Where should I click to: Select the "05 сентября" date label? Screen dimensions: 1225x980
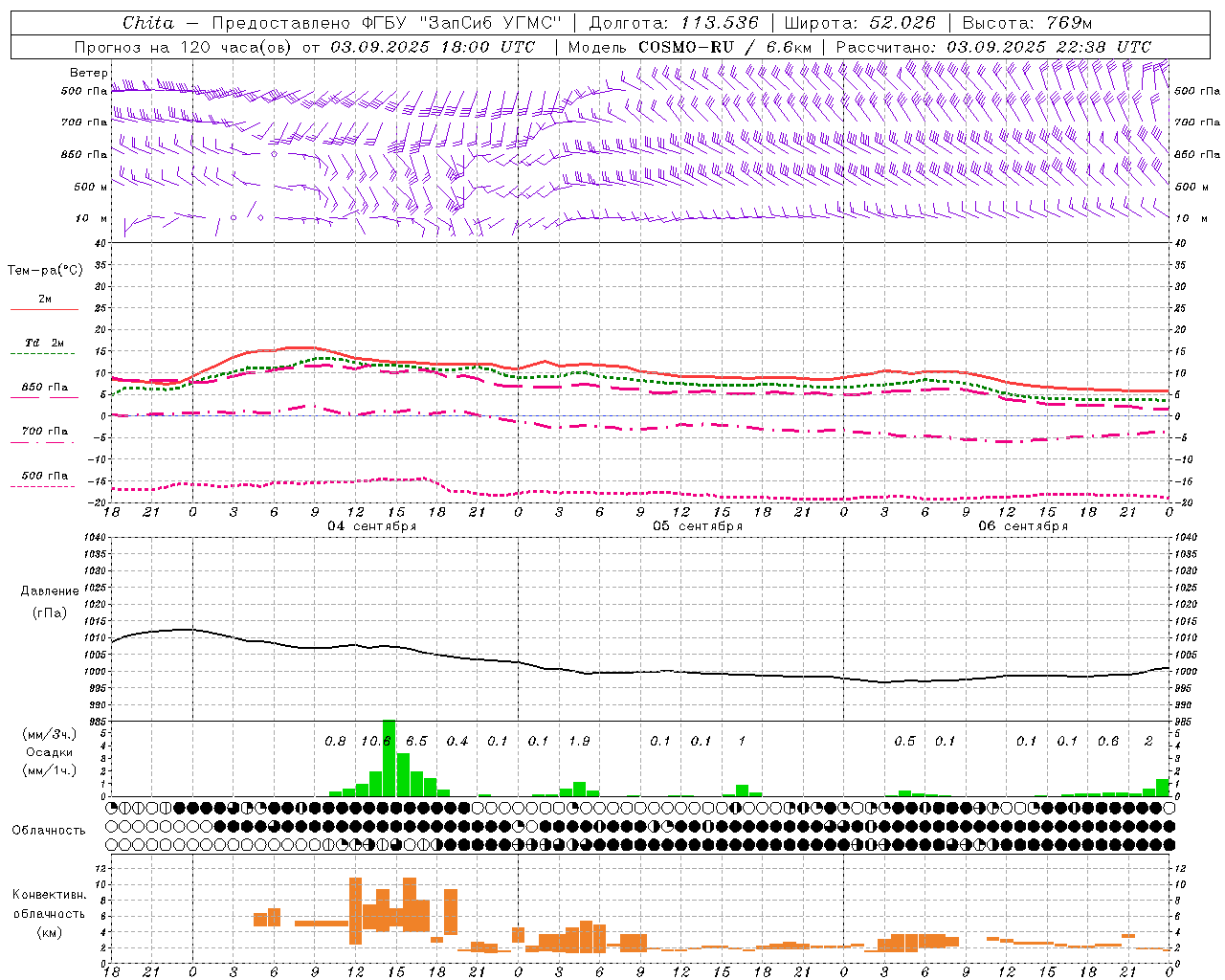tap(698, 526)
